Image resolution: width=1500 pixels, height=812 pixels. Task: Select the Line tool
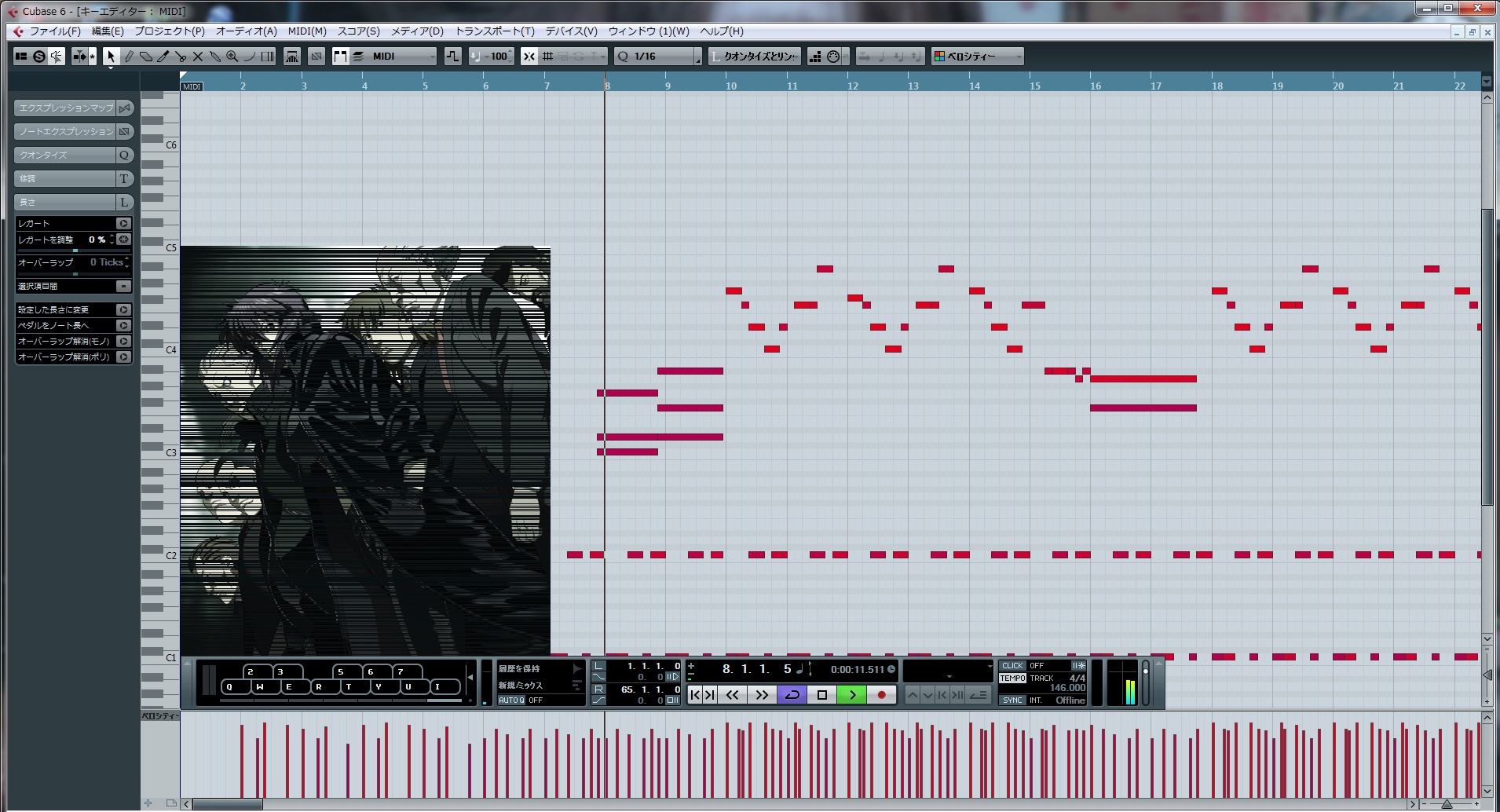(x=250, y=57)
